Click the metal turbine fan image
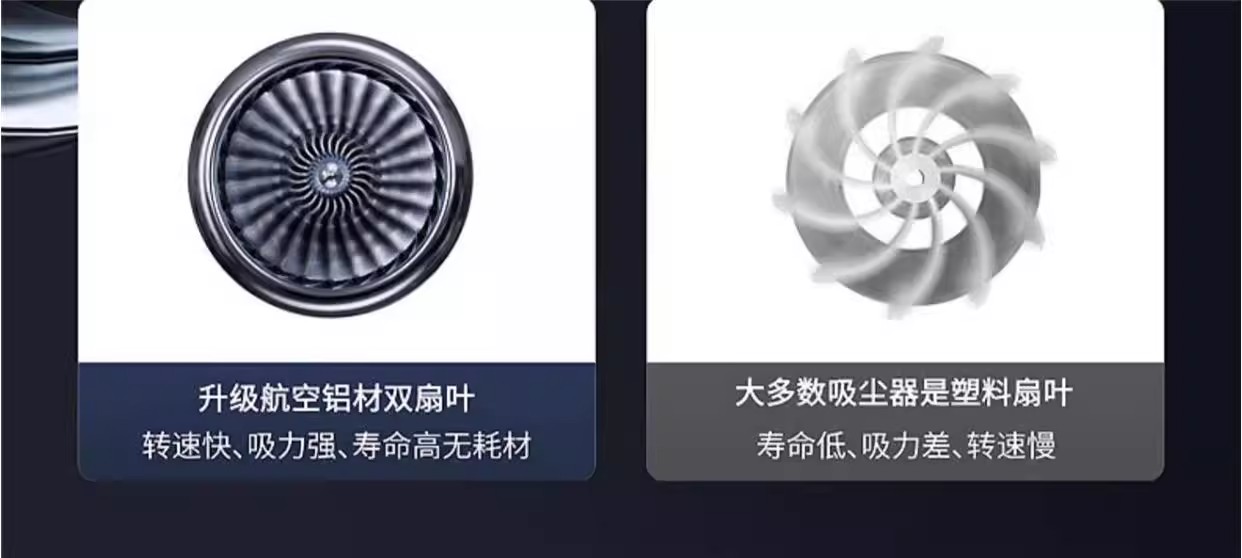The width and height of the screenshot is (1242, 558). [331, 175]
